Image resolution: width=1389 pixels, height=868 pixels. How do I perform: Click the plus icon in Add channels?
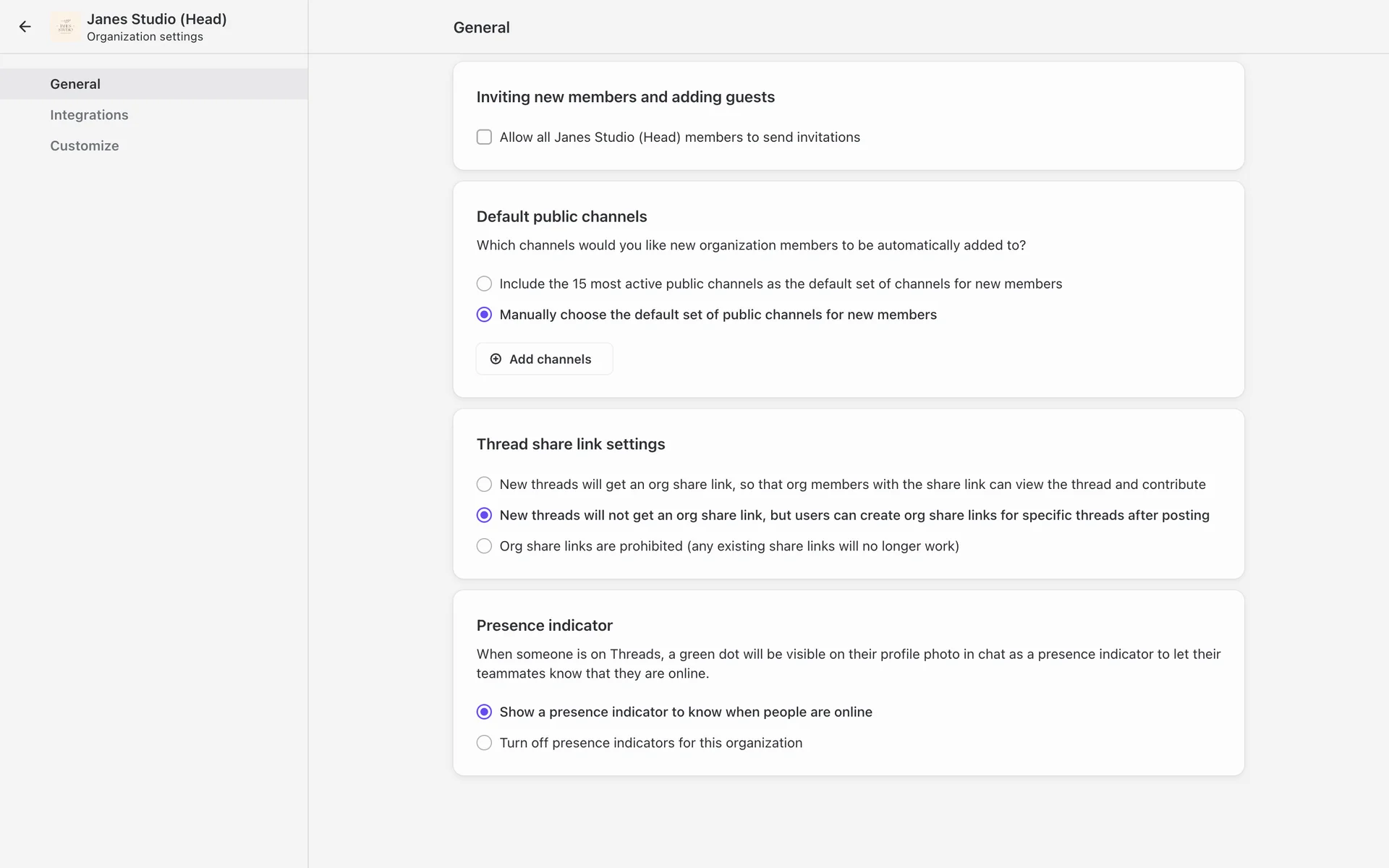tap(496, 359)
